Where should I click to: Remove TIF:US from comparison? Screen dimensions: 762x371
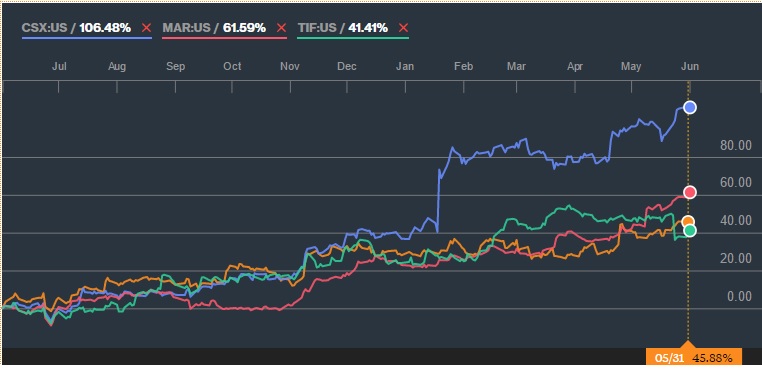(x=403, y=28)
